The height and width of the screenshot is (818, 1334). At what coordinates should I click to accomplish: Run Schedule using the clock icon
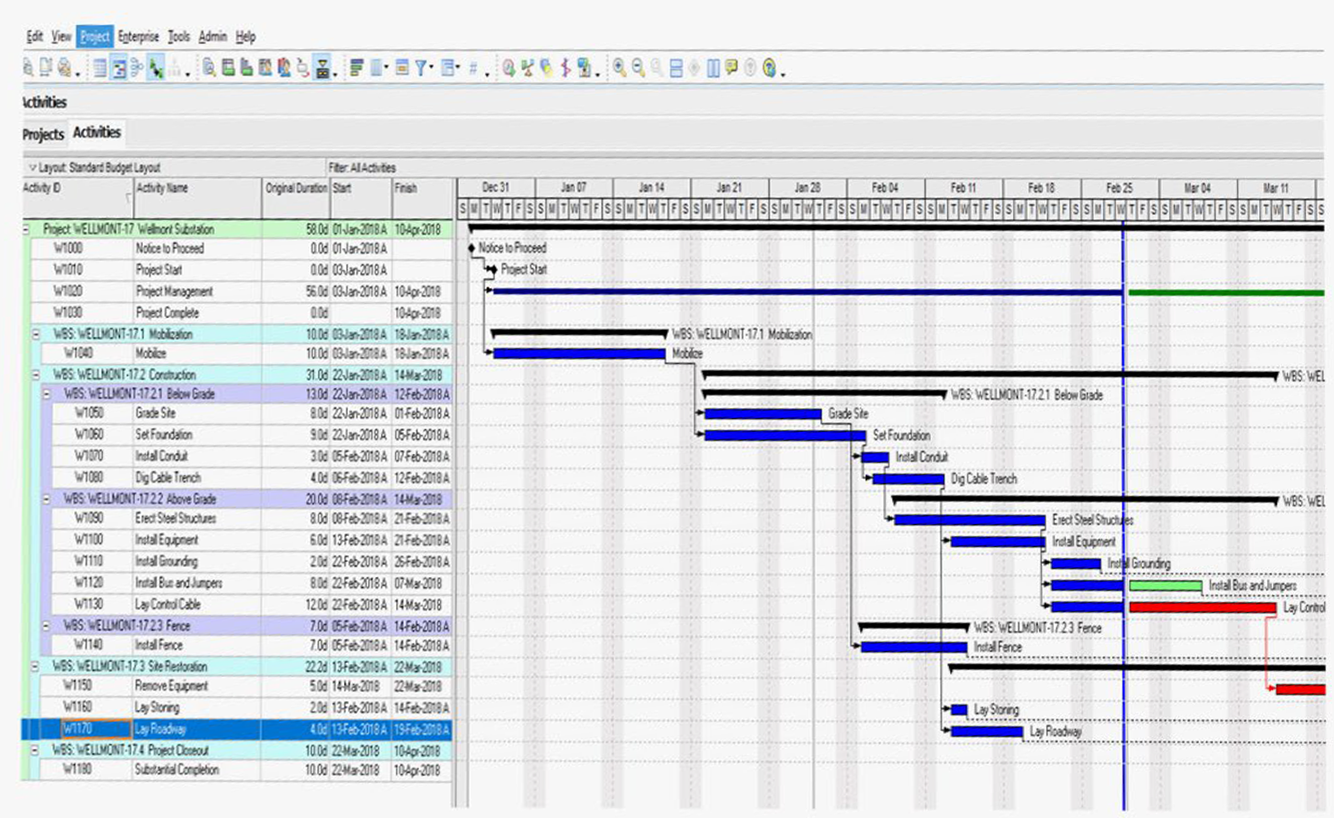tap(509, 69)
